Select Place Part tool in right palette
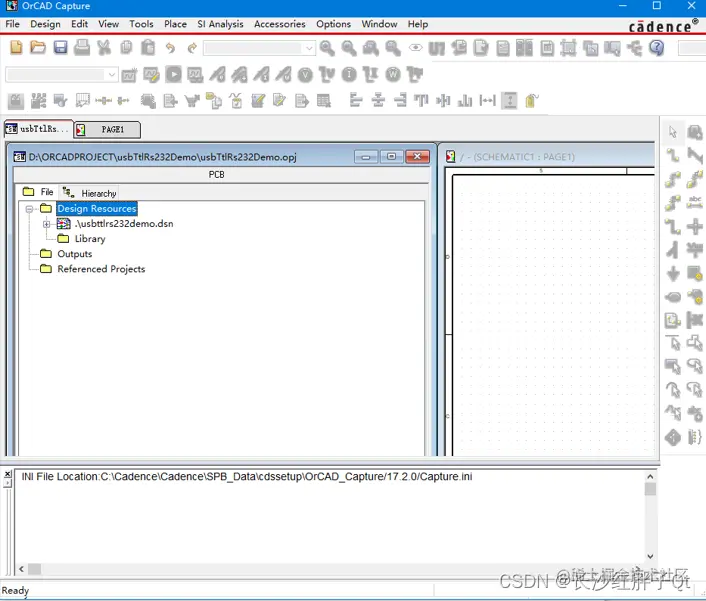Viewport: 706px width, 601px height. click(695, 132)
